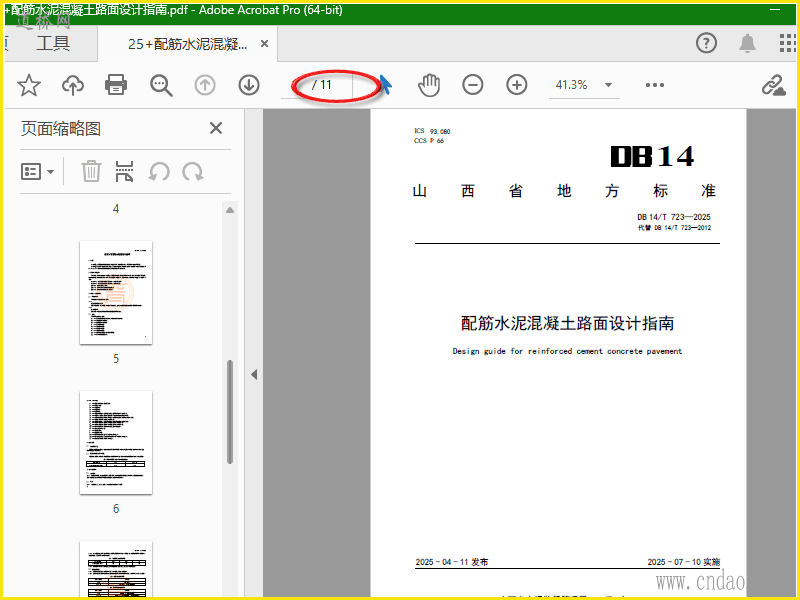Delete selected page with trash icon

tap(91, 171)
